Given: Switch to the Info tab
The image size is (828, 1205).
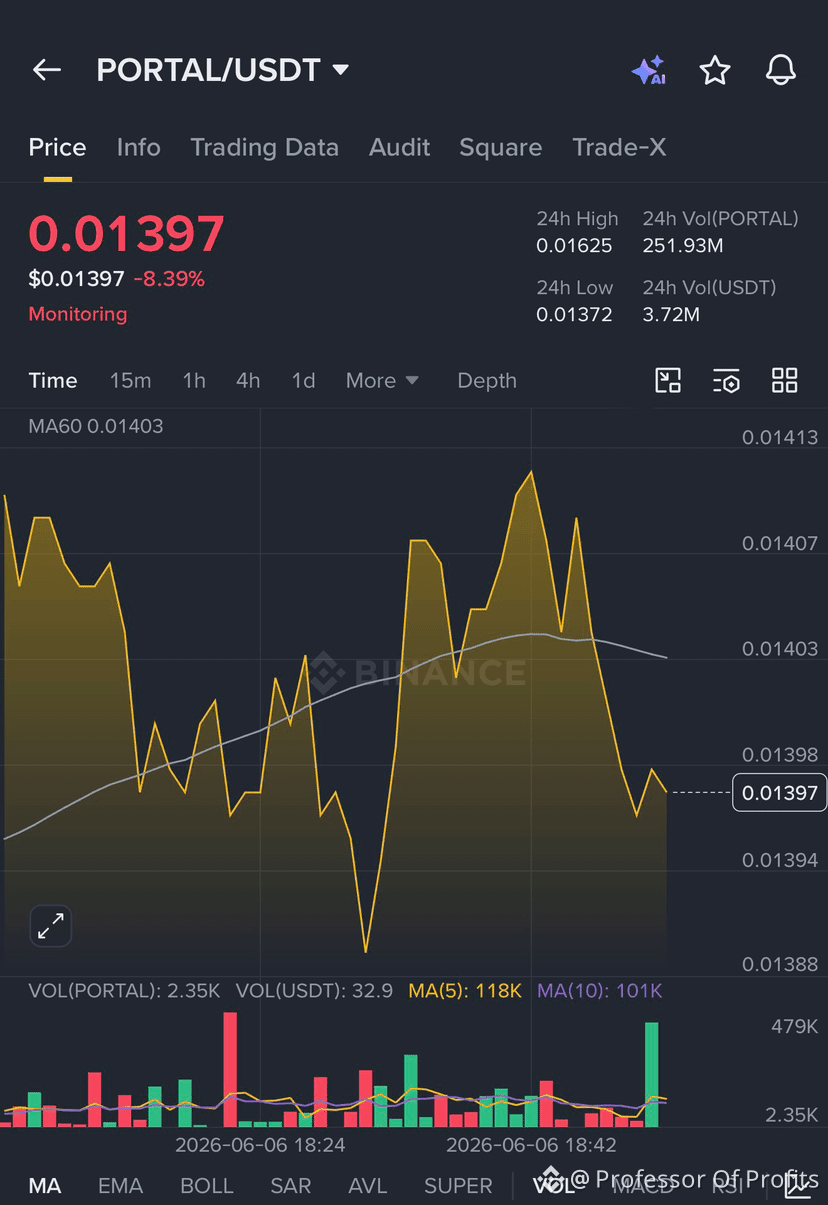Looking at the screenshot, I should coord(138,147).
